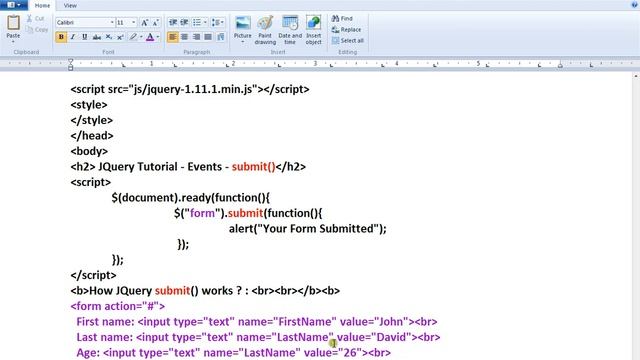Toggle Subscript formatting
This screenshot has width=640, height=360.
point(109,37)
